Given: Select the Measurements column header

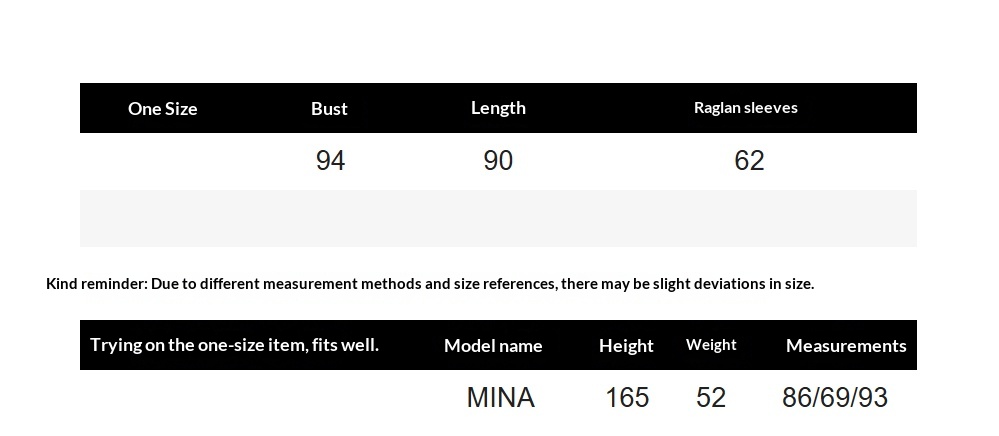Looking at the screenshot, I should click(846, 346).
